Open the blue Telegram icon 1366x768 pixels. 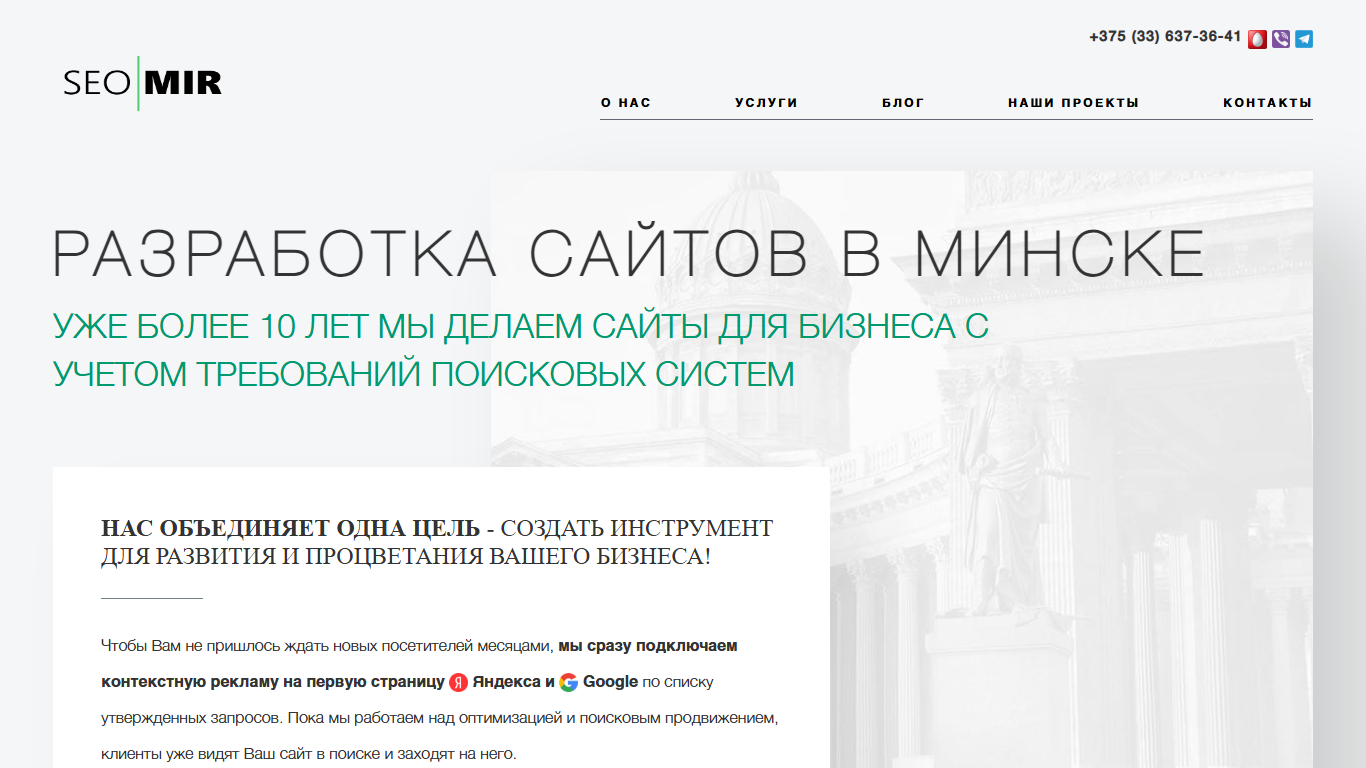point(1304,39)
